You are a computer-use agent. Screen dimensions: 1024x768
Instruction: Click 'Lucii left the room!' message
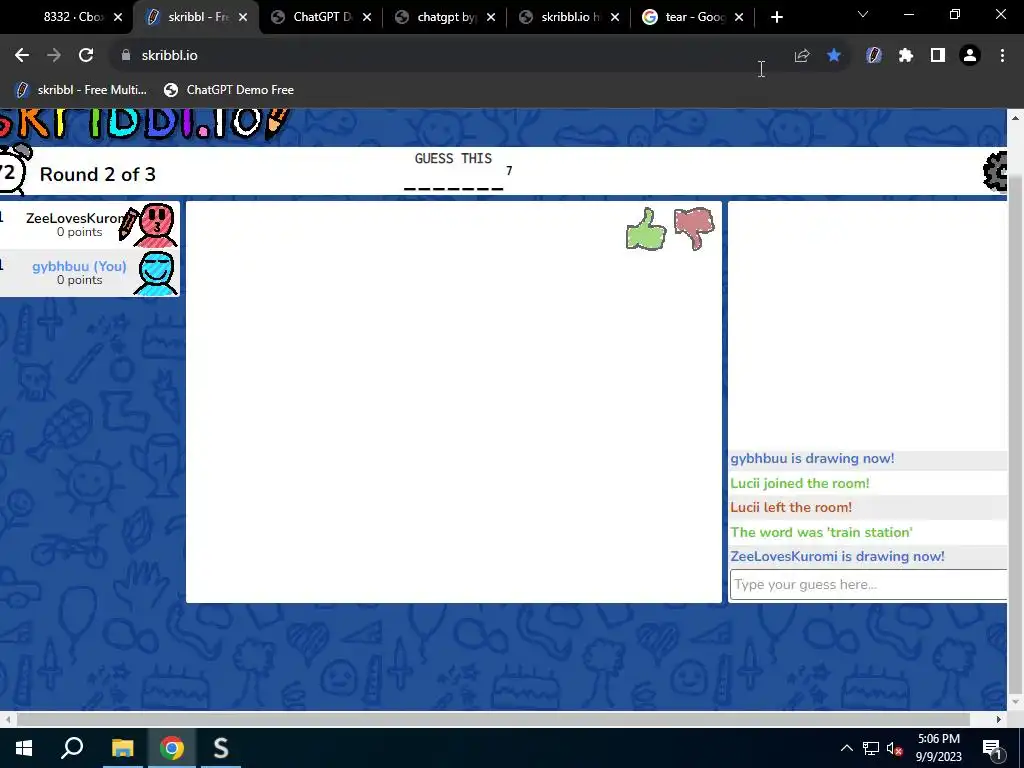point(791,507)
